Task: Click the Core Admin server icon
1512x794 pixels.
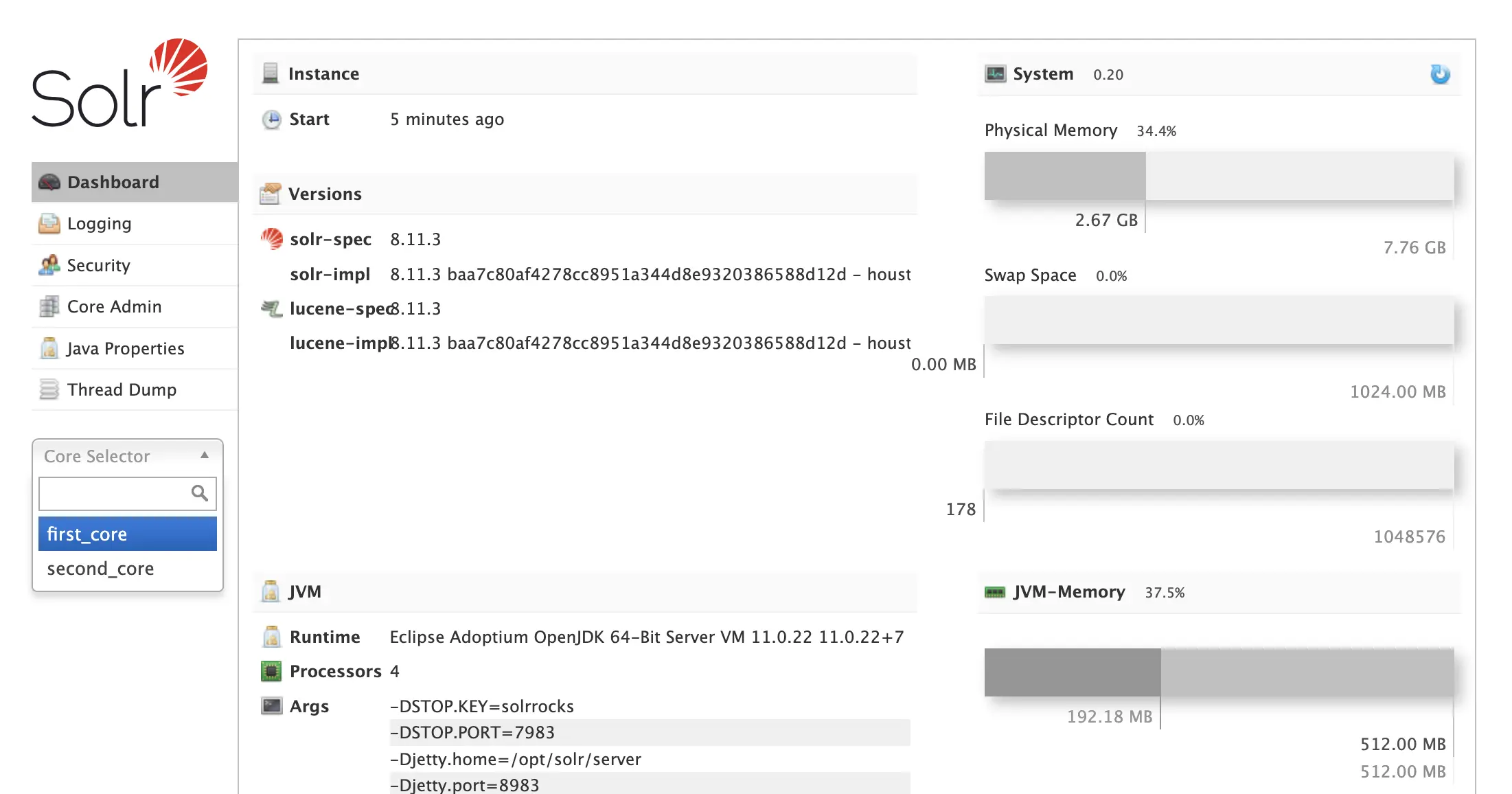Action: (x=49, y=306)
